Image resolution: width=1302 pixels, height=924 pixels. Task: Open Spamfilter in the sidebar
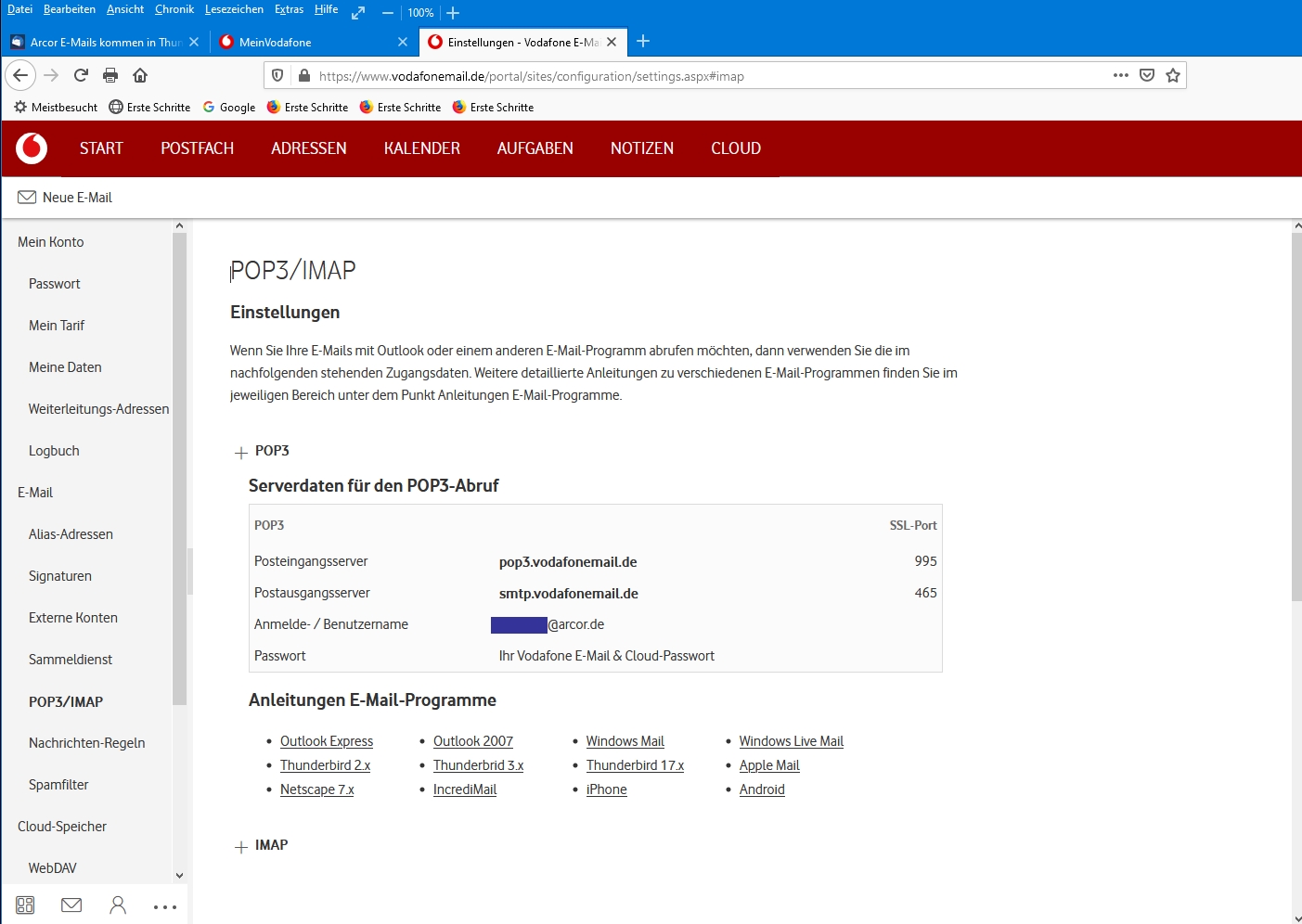pyautogui.click(x=58, y=785)
